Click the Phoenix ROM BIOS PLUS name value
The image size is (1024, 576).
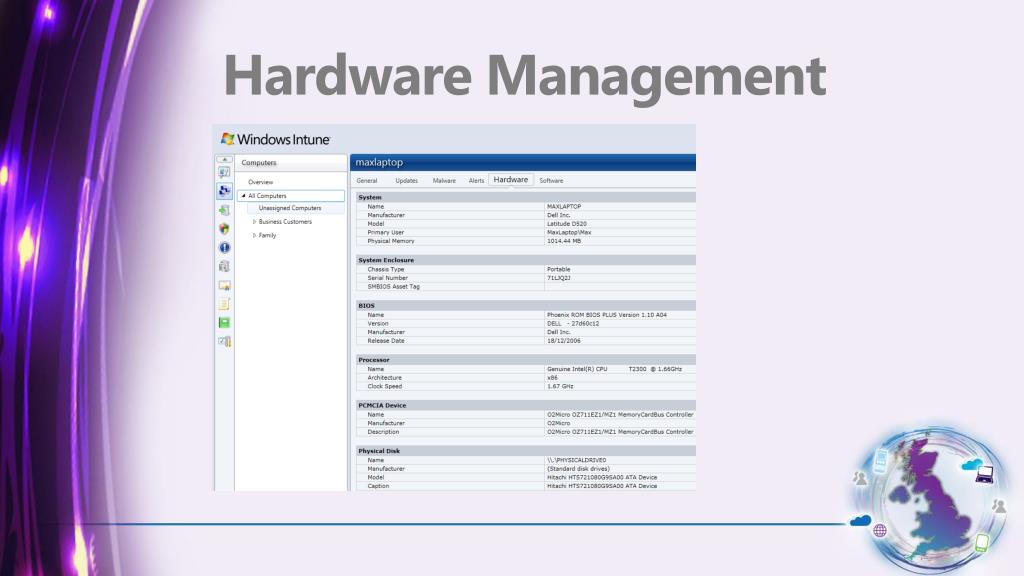[607, 315]
